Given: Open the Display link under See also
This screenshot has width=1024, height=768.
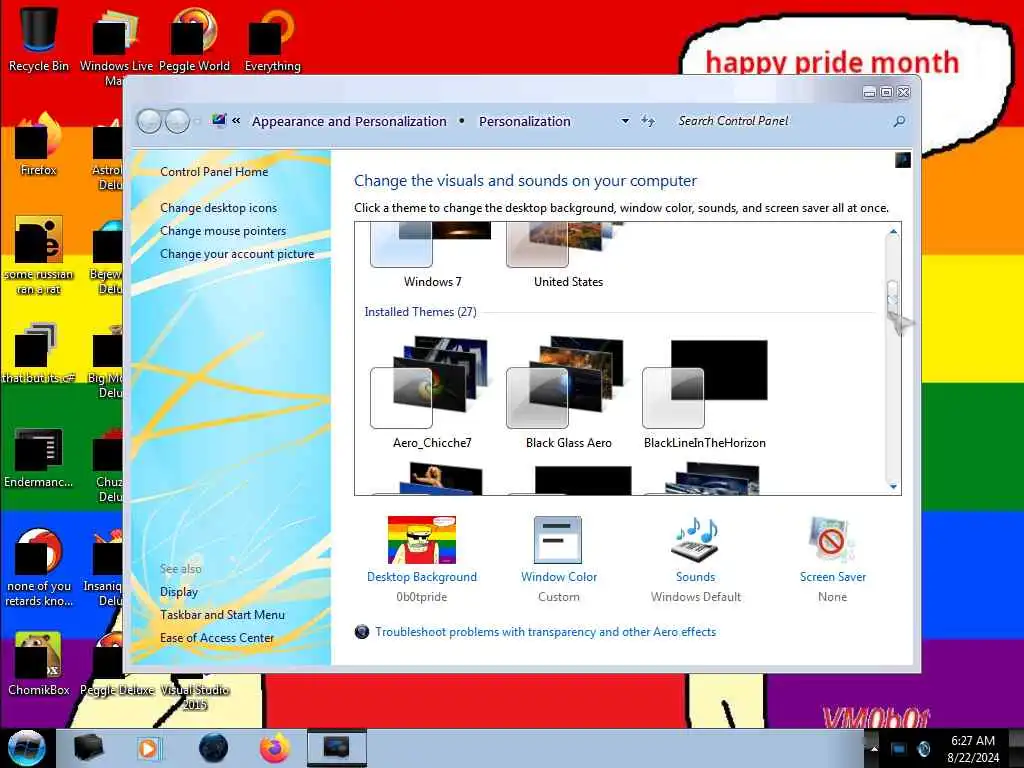Looking at the screenshot, I should (x=179, y=592).
